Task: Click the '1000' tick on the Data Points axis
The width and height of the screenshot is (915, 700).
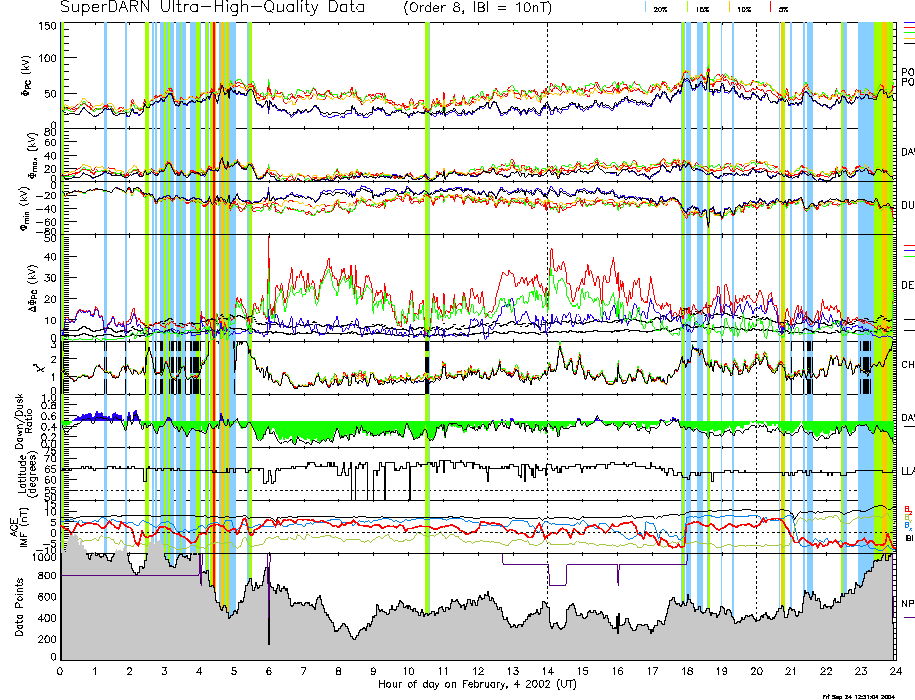Action: [x=45, y=558]
